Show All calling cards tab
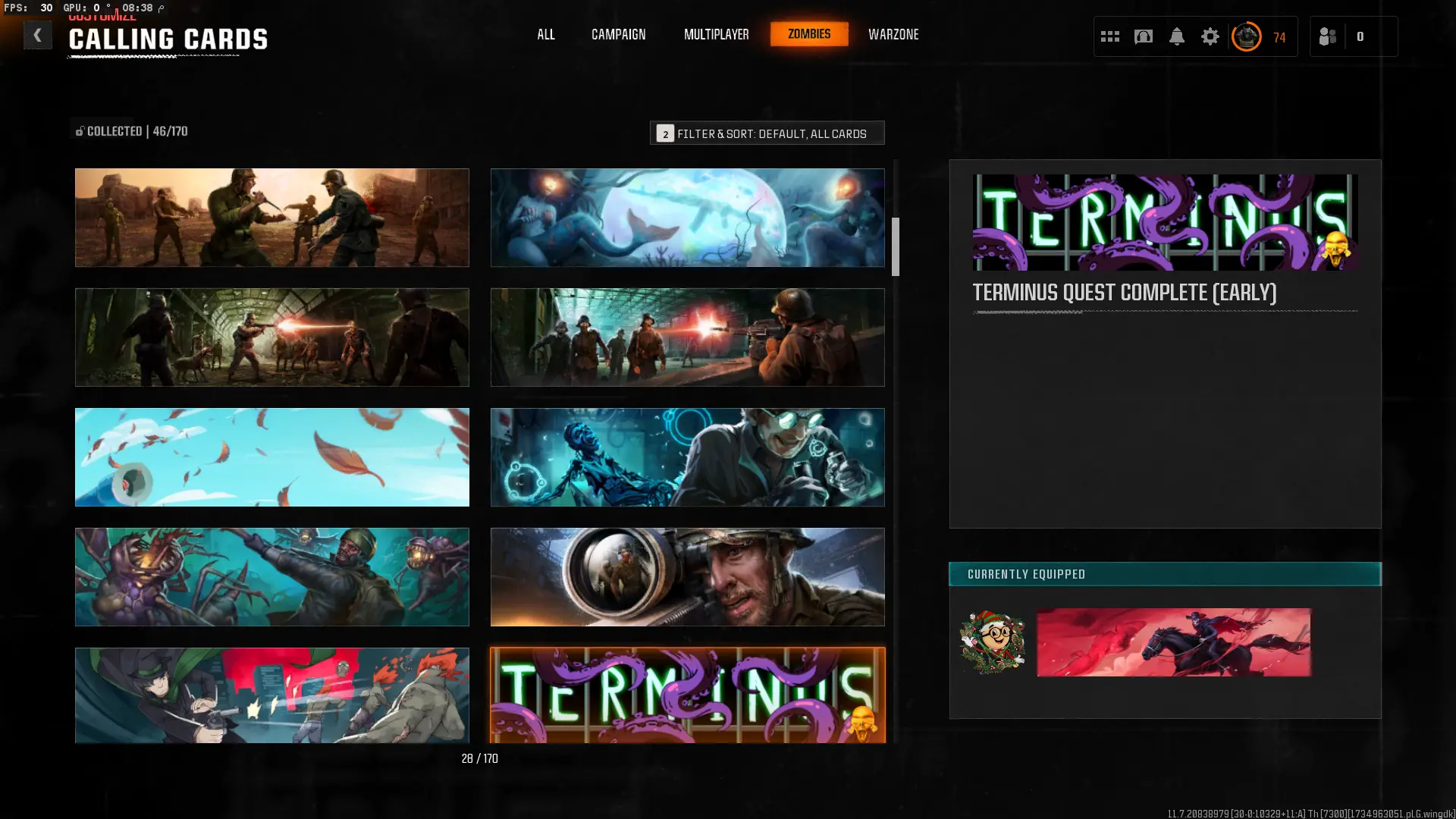The width and height of the screenshot is (1456, 819). coord(545,35)
